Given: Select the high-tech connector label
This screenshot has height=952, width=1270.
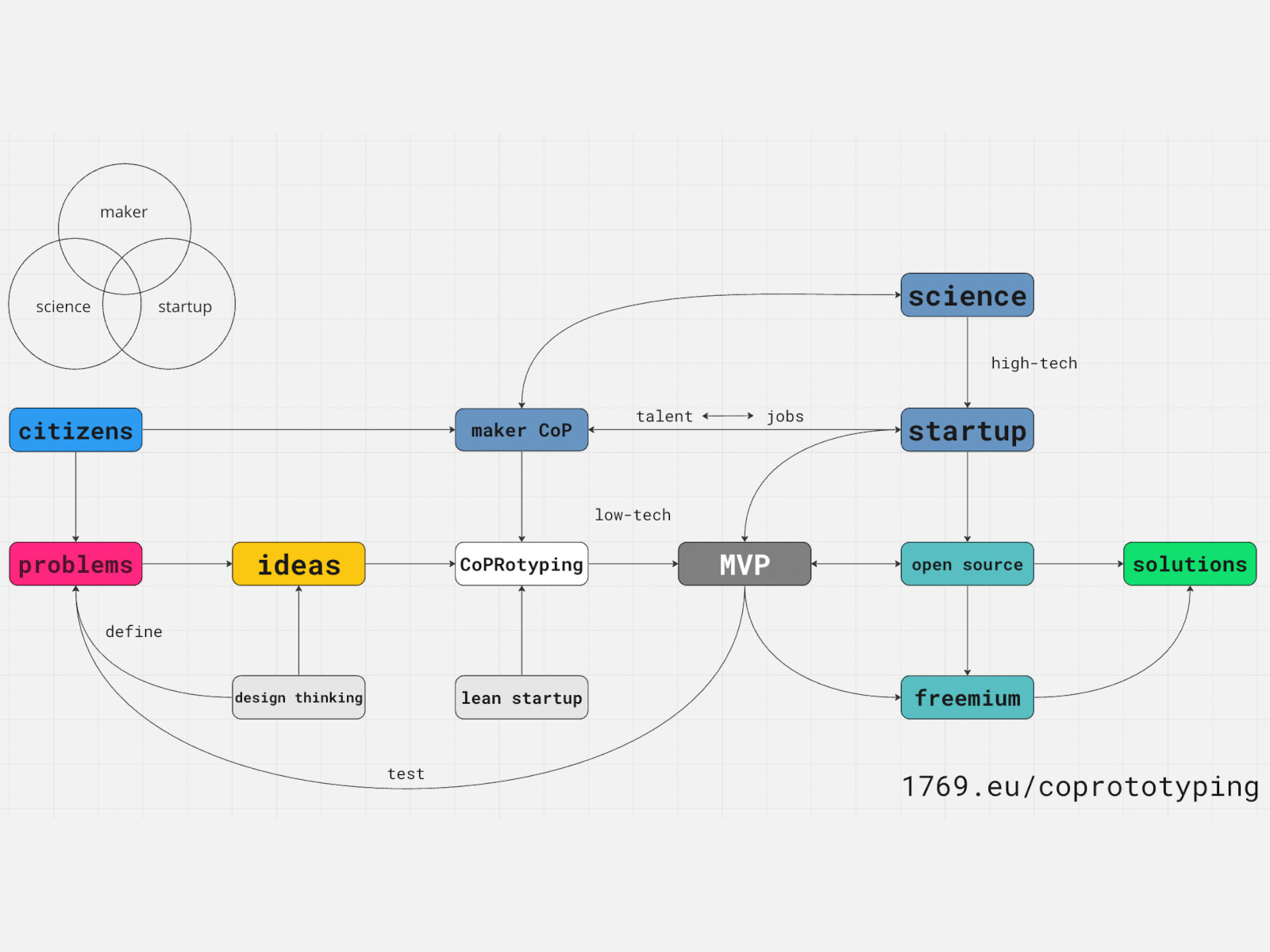Looking at the screenshot, I should (1033, 363).
